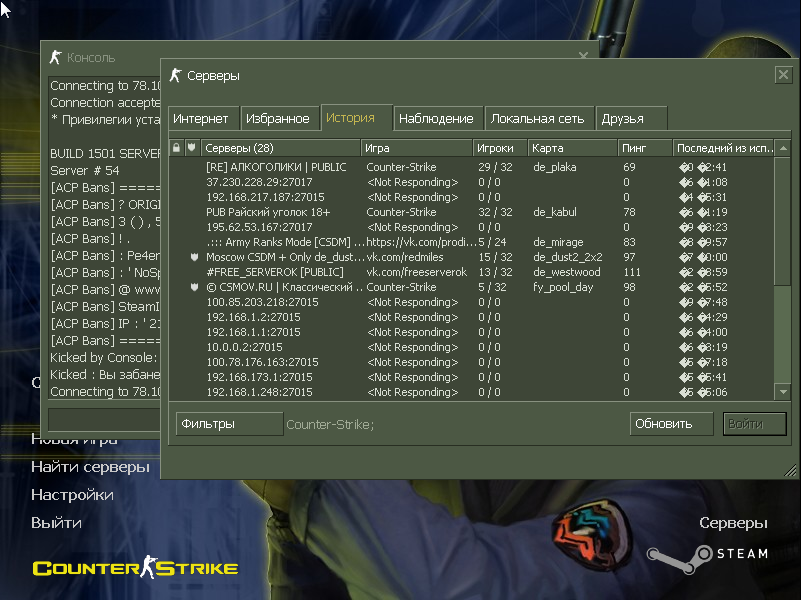Select server 37.230.228.29:27017

[x=472, y=182]
